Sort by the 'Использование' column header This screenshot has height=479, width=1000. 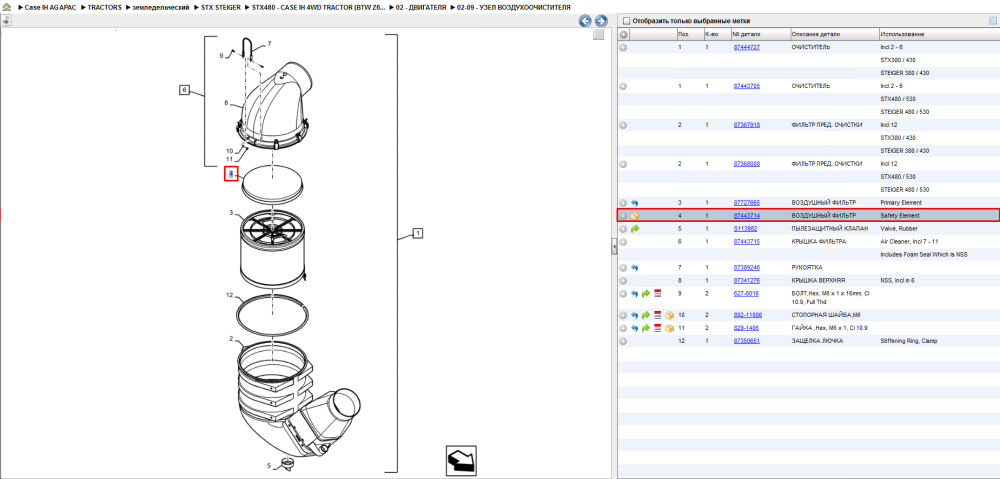click(938, 34)
